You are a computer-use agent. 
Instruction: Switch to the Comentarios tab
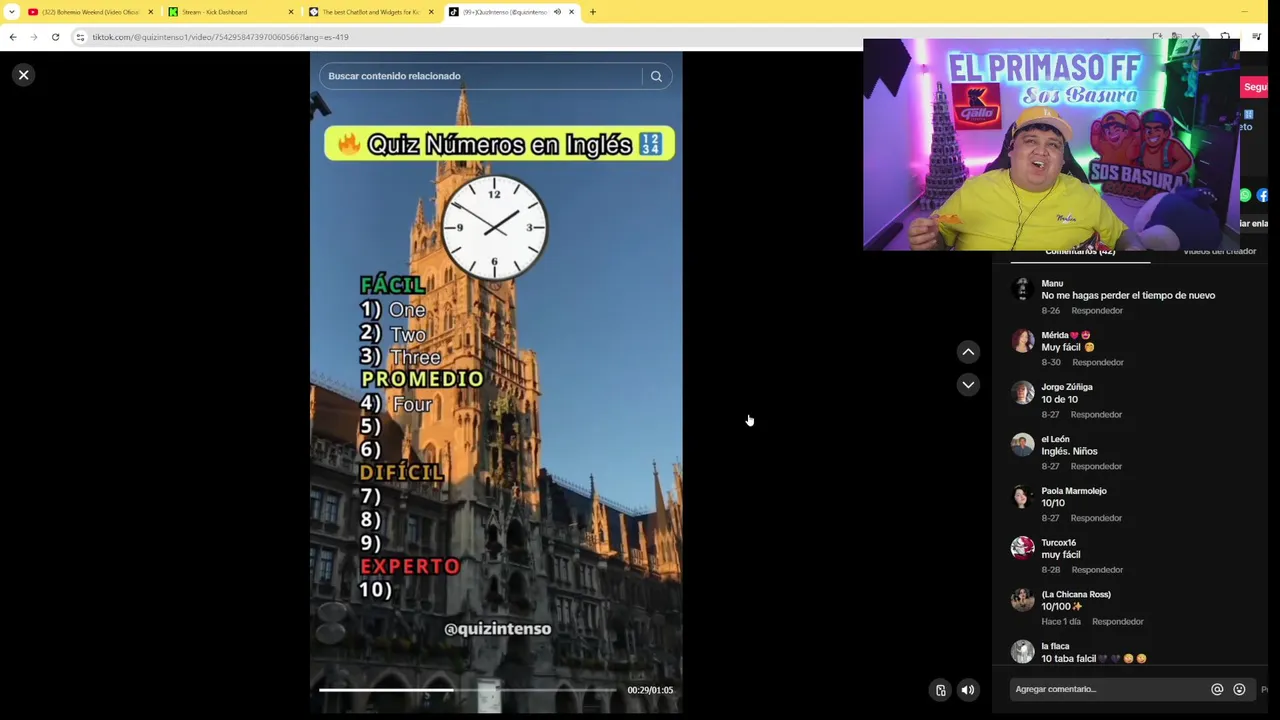(x=1080, y=252)
